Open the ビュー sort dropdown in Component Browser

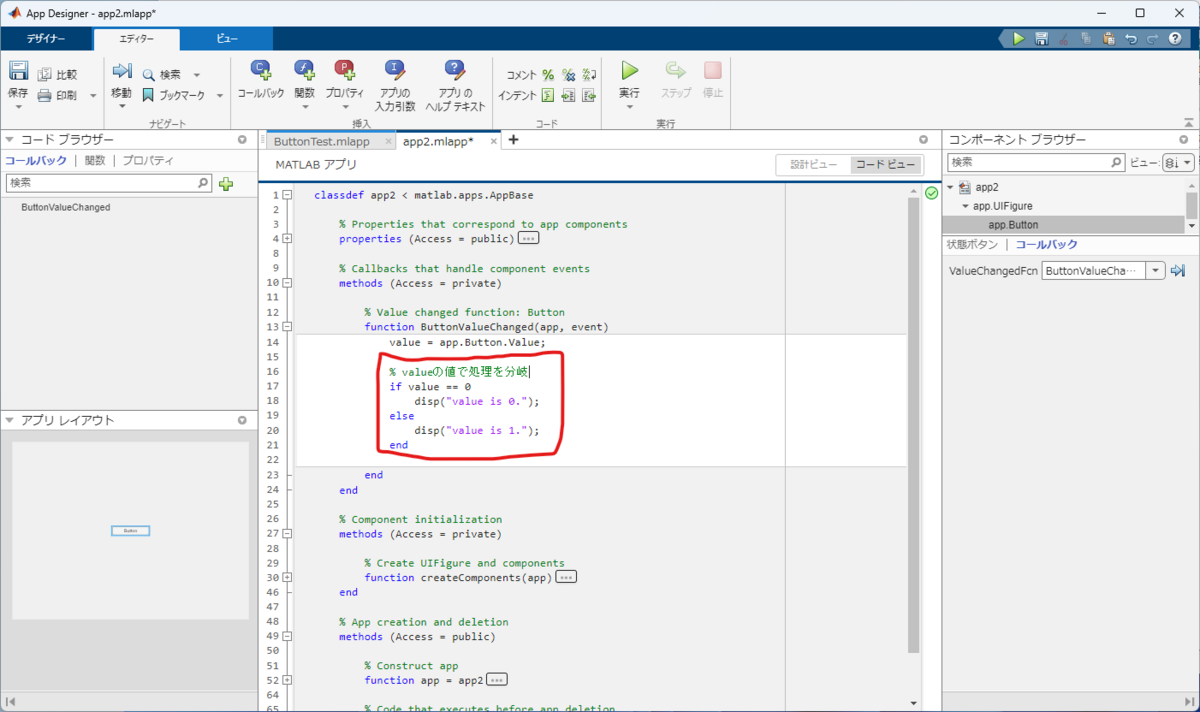1179,162
